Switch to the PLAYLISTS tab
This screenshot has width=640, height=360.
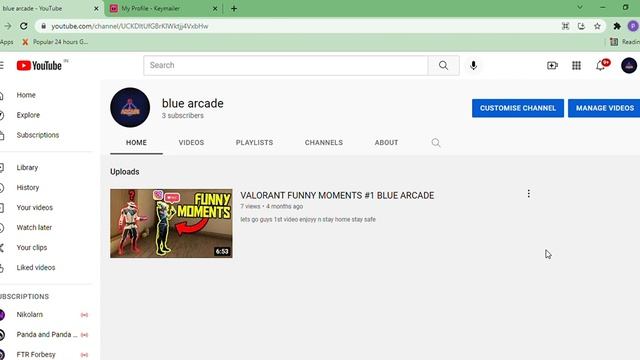(x=254, y=142)
